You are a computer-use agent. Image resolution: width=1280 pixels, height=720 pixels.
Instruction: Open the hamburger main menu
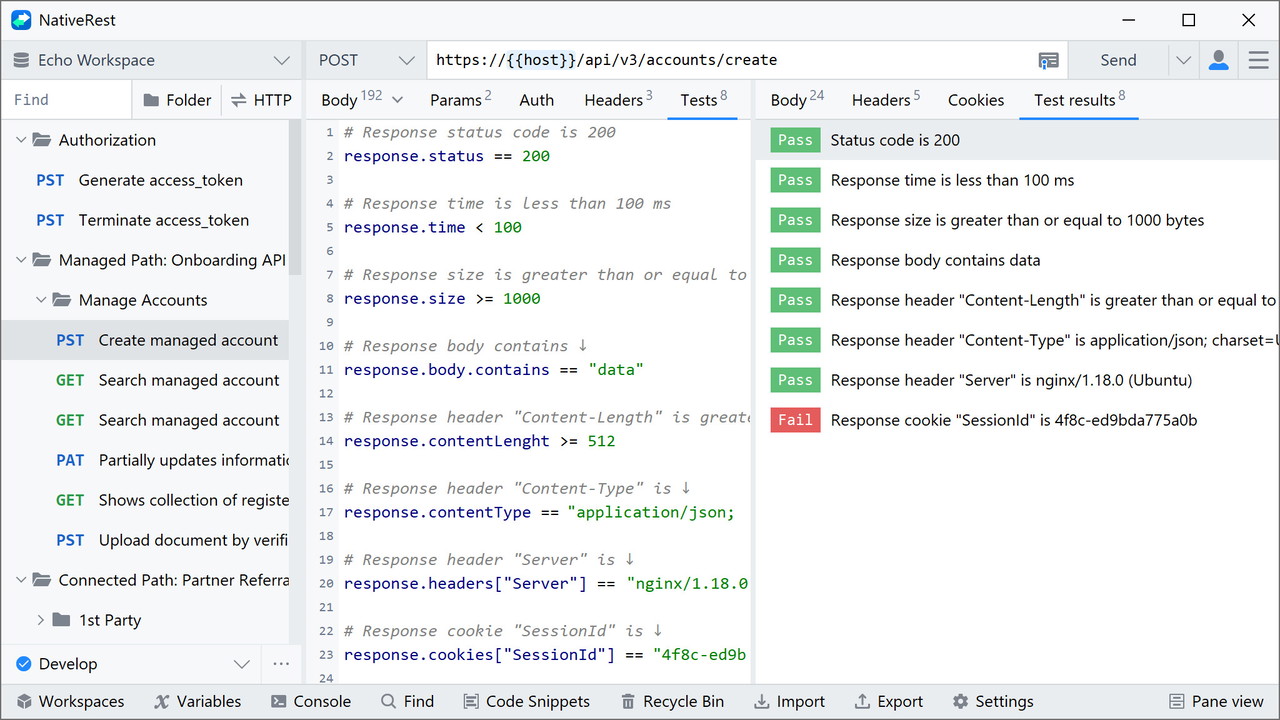coord(1258,61)
